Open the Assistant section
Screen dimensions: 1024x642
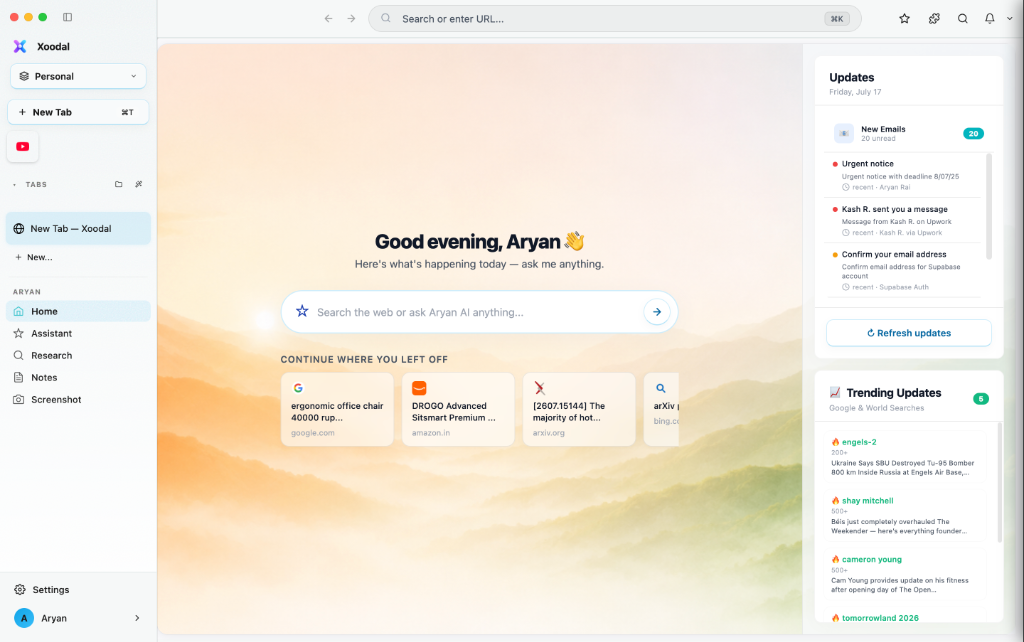(x=78, y=333)
